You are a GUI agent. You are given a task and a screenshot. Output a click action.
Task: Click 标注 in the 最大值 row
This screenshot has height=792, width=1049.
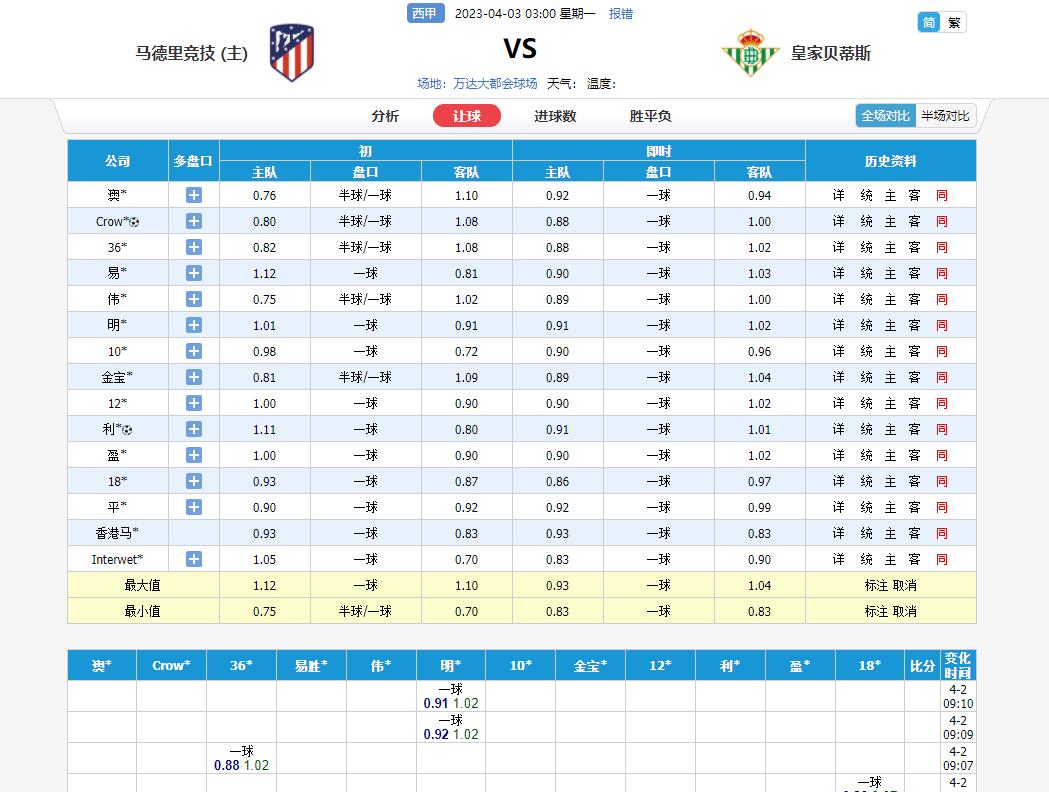(x=876, y=585)
